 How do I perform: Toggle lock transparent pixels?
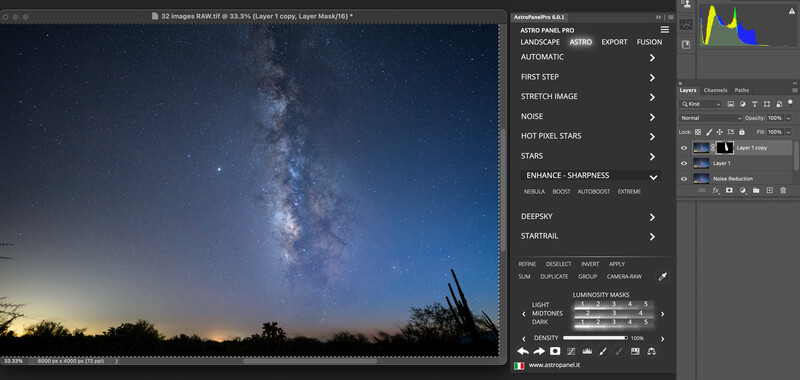(x=698, y=132)
